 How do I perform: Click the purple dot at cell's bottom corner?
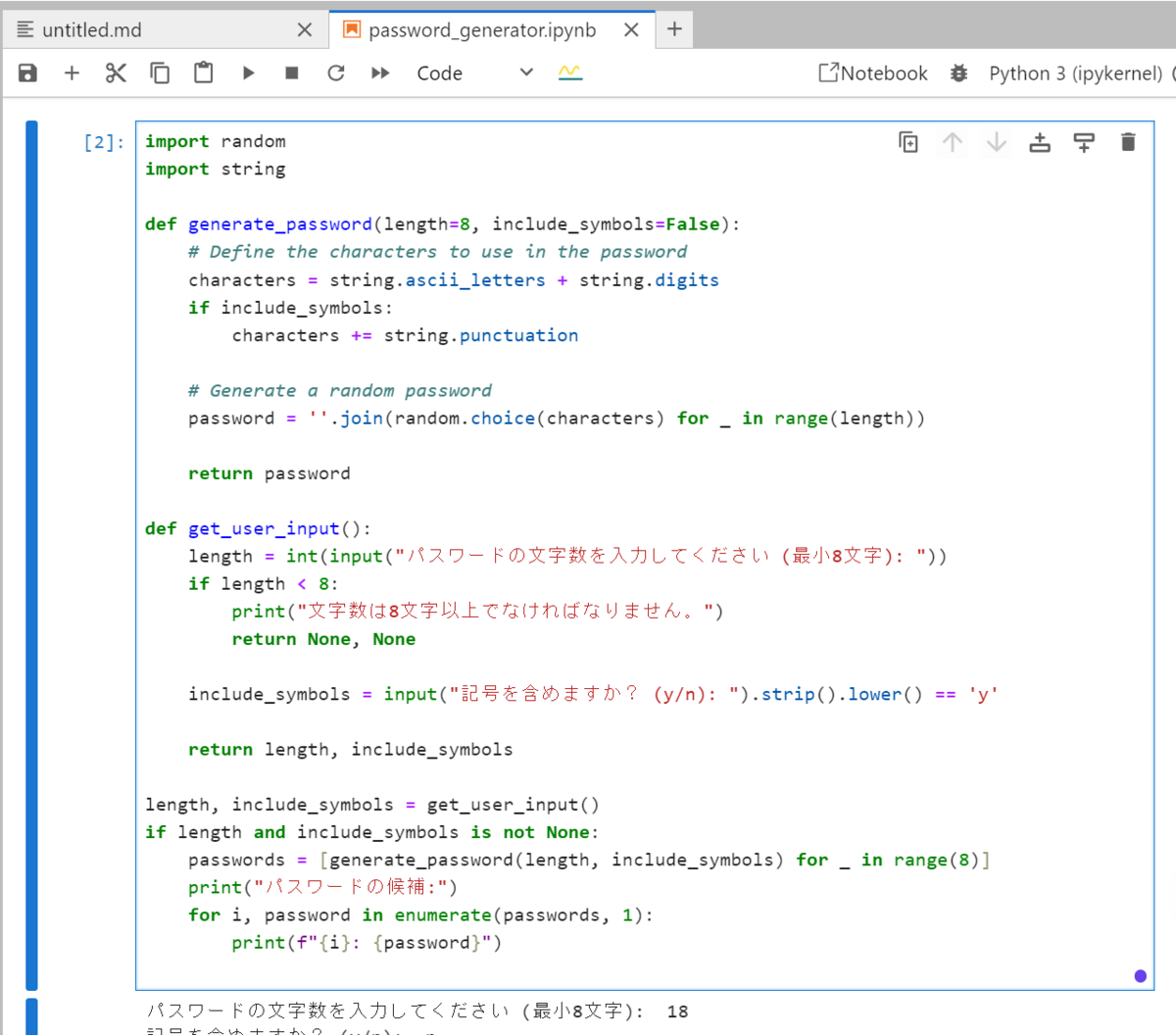(1140, 975)
